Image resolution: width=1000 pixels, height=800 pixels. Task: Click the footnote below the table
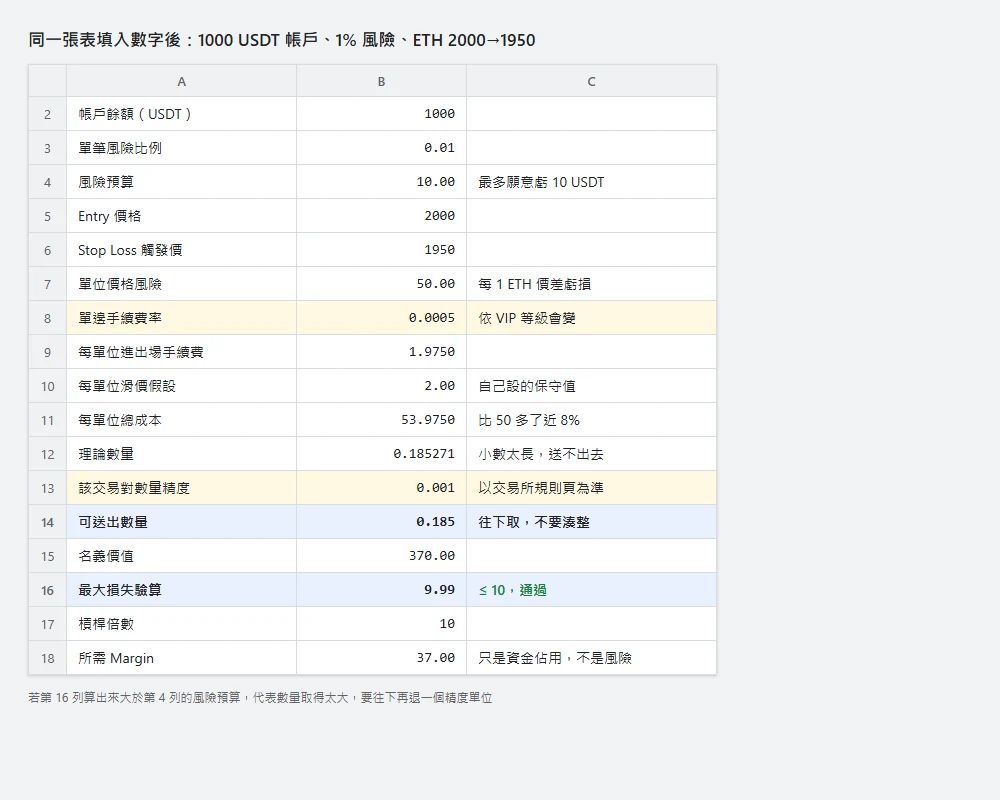click(260, 698)
